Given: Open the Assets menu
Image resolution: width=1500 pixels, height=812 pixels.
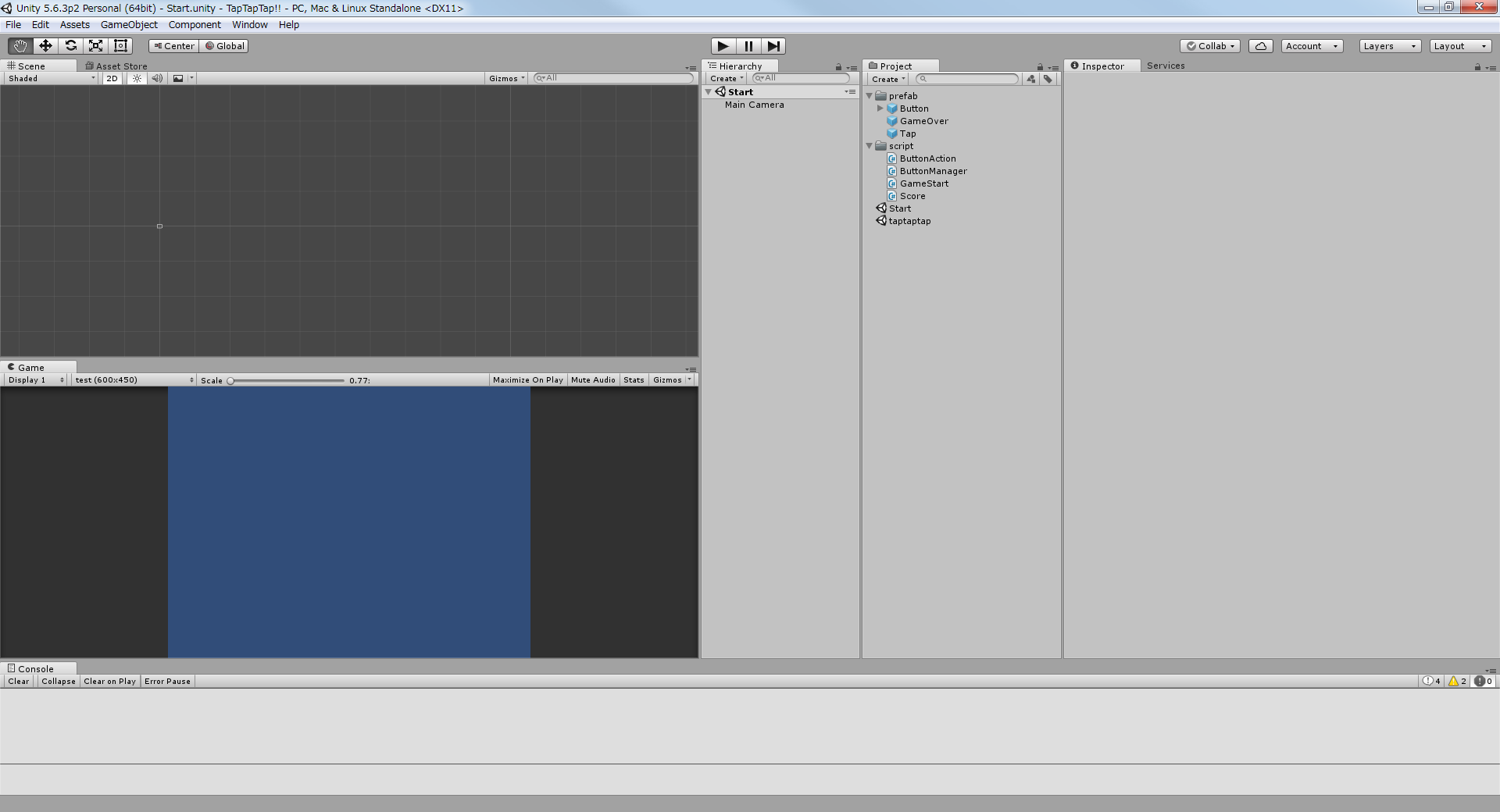Looking at the screenshot, I should 75,25.
